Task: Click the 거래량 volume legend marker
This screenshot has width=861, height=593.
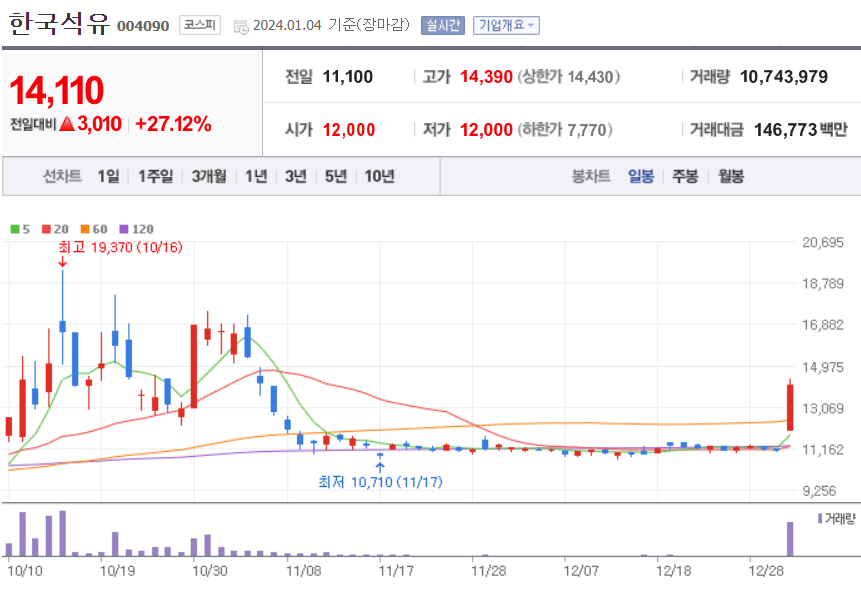Action: coord(820,518)
